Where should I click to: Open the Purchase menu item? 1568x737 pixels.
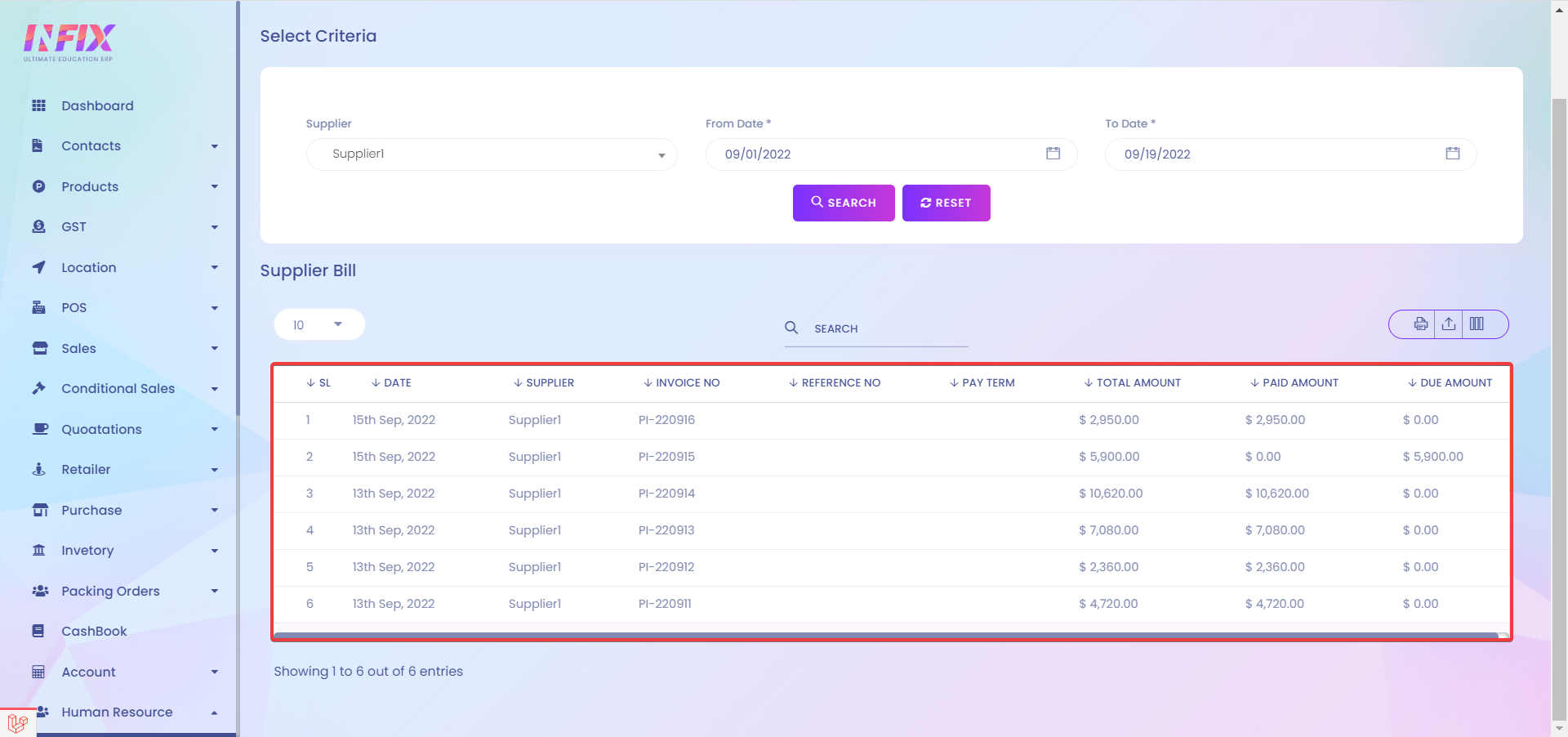pos(91,510)
